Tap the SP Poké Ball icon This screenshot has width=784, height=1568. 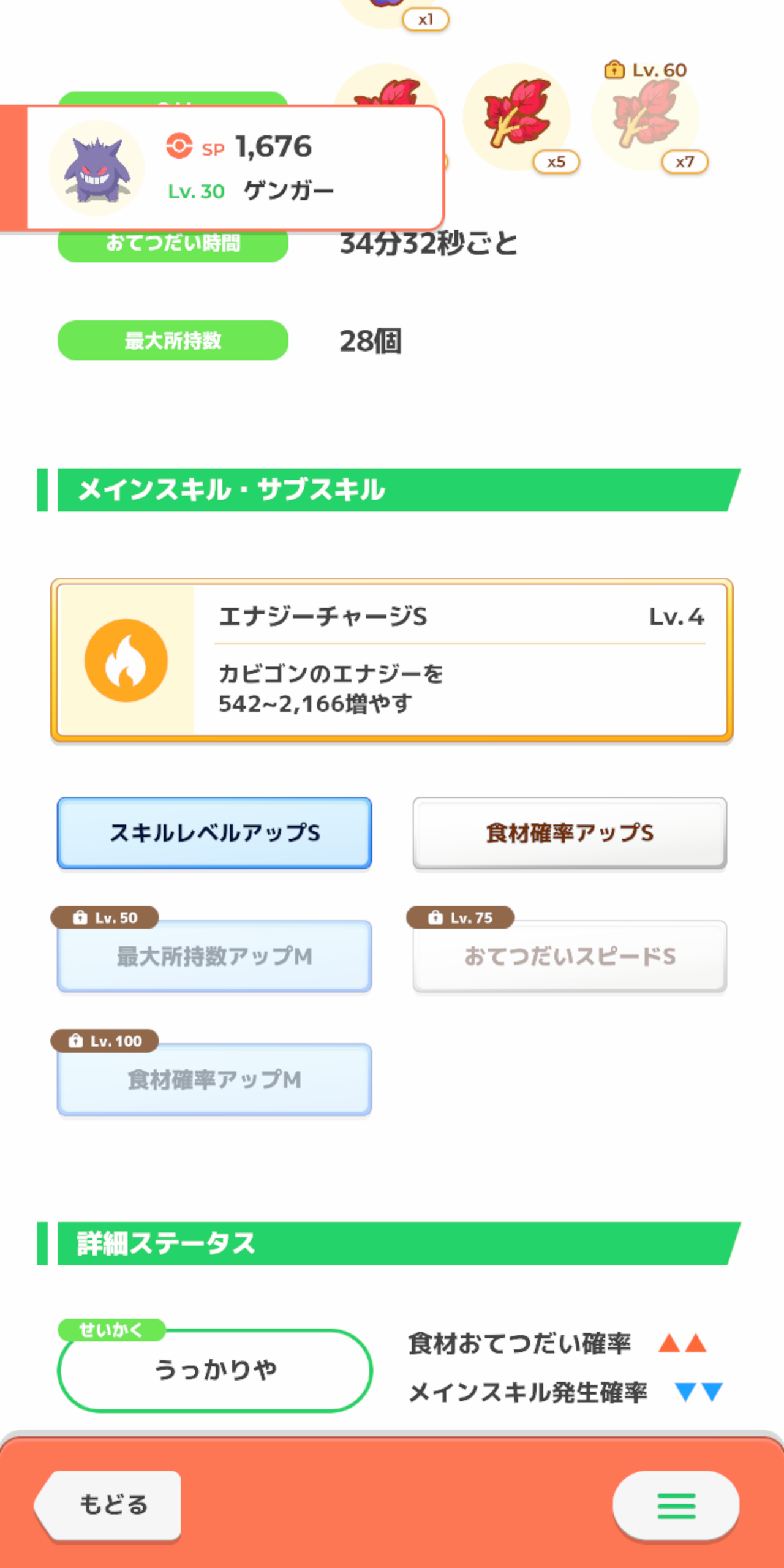pyautogui.click(x=179, y=146)
